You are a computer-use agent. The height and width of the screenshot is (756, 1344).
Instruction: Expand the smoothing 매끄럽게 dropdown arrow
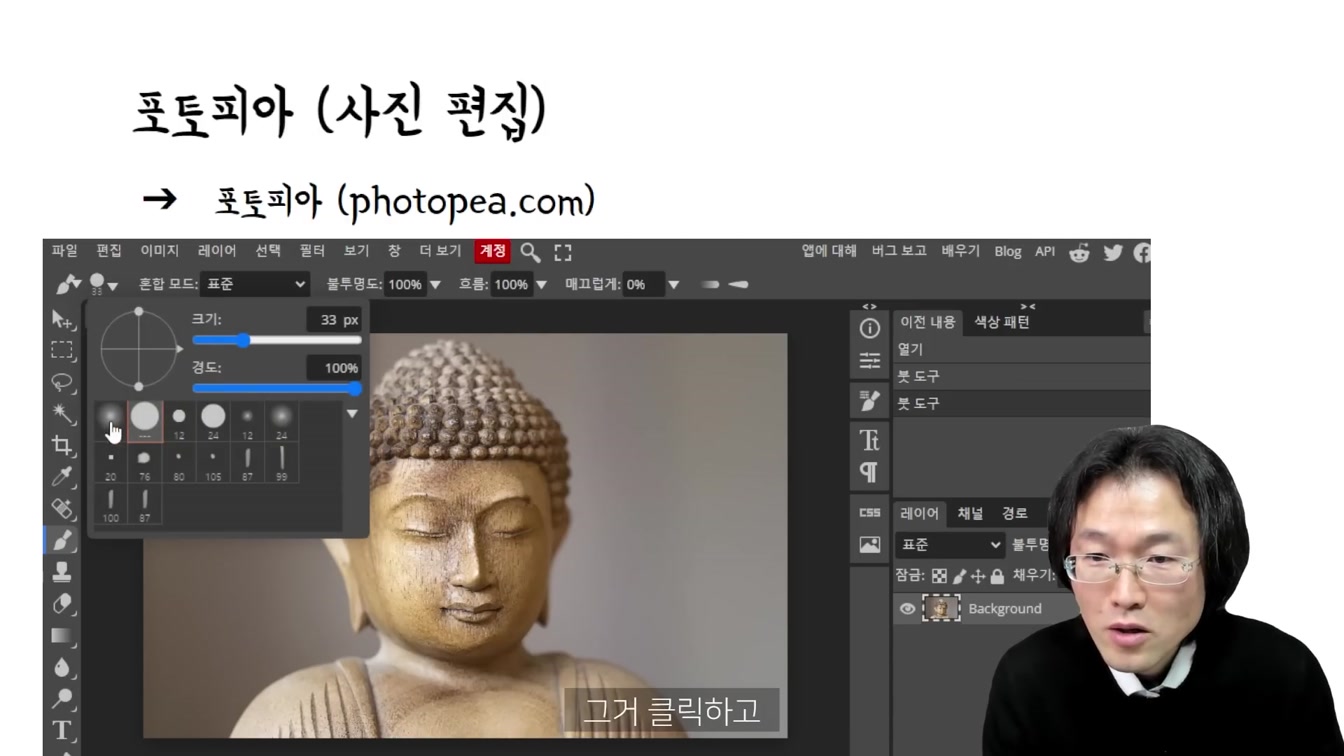click(673, 285)
